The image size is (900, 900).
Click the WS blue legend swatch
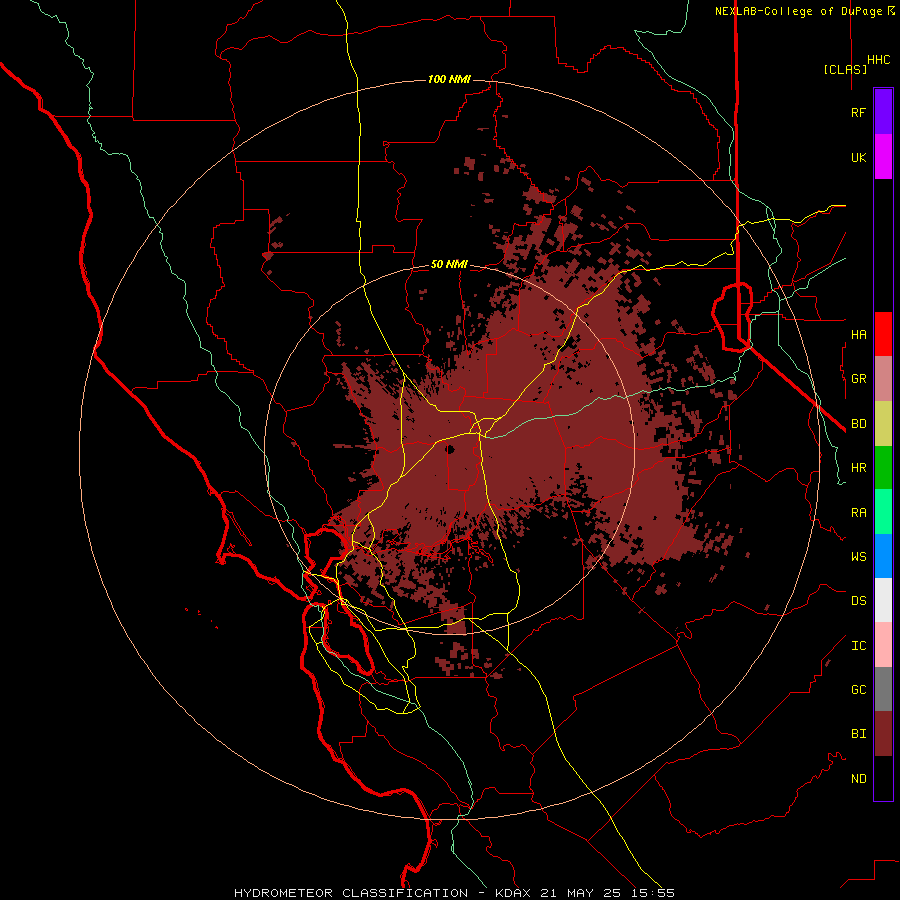click(x=883, y=556)
